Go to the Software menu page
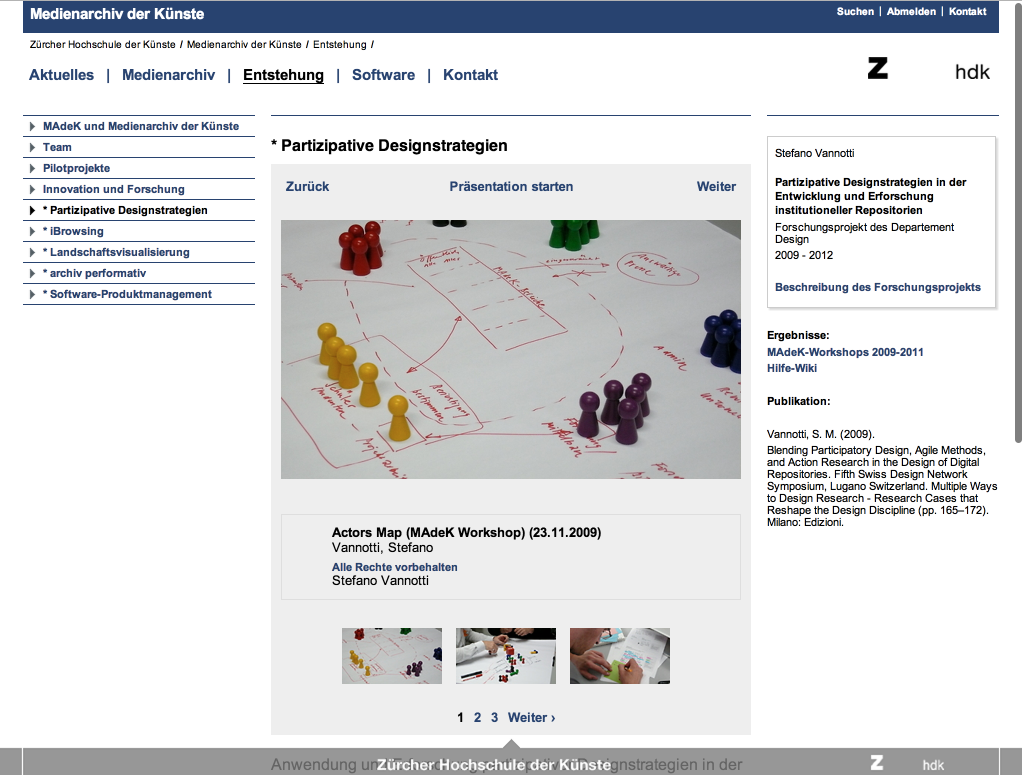Image resolution: width=1022 pixels, height=775 pixels. (x=383, y=75)
